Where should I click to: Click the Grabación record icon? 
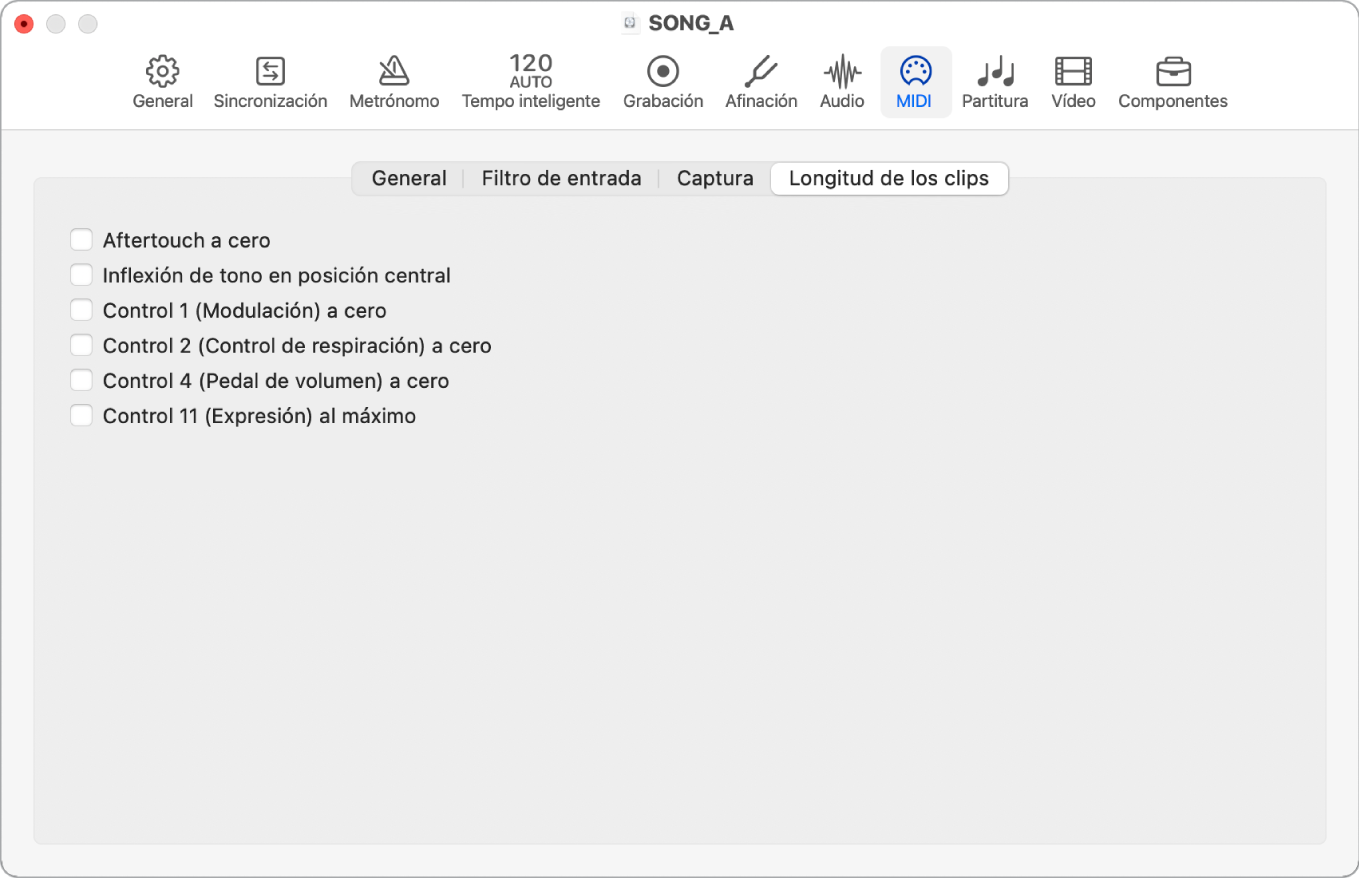663,80
